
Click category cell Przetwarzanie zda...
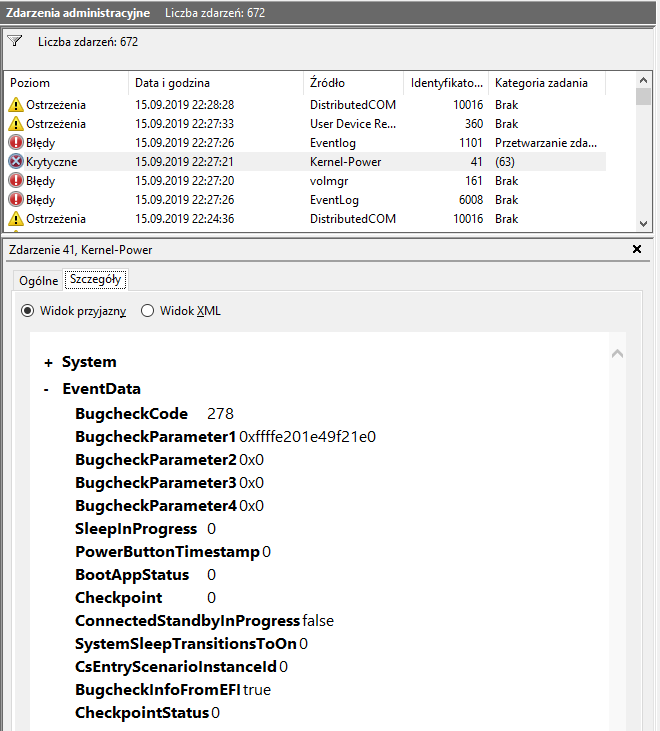[x=546, y=143]
